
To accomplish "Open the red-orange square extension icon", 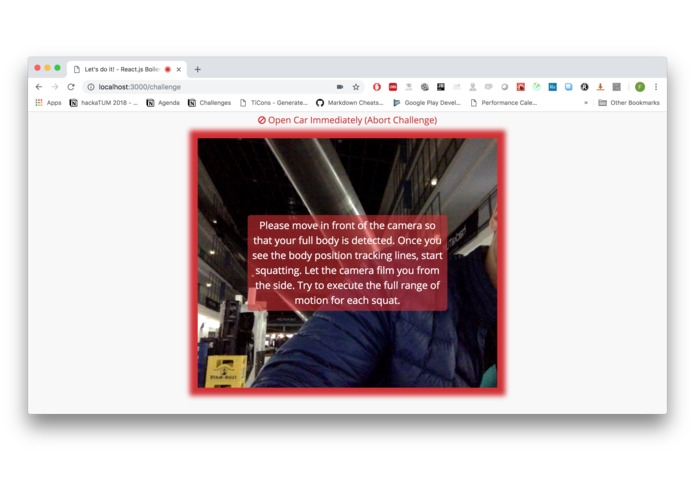I will [520, 87].
